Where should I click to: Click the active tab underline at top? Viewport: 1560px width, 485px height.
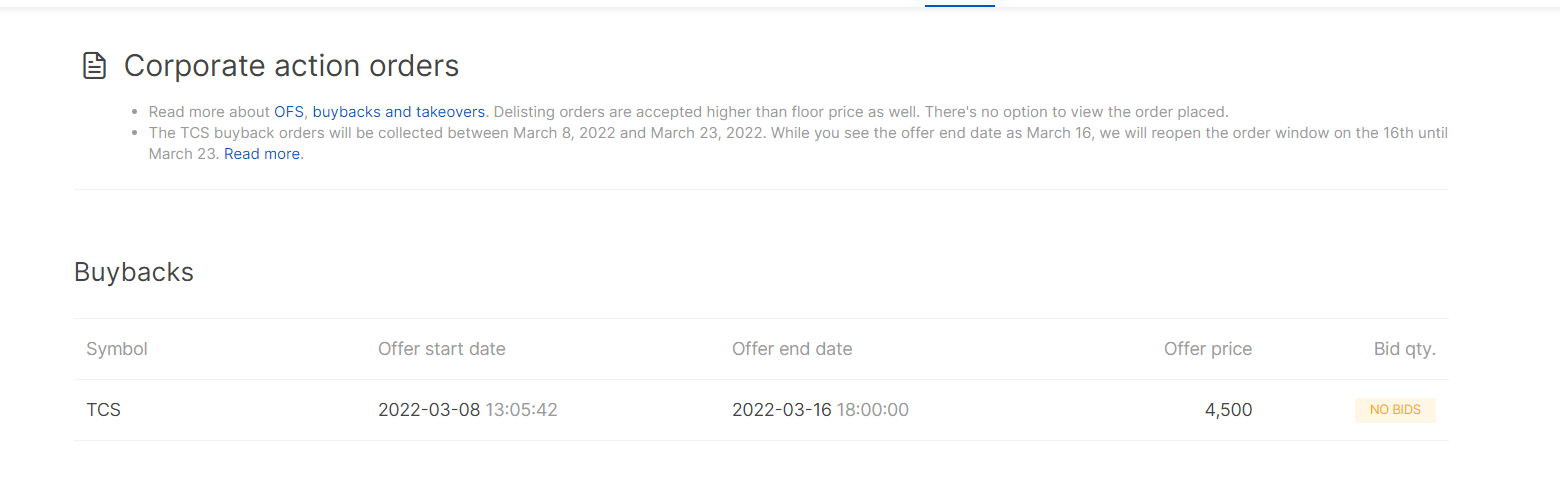960,5
